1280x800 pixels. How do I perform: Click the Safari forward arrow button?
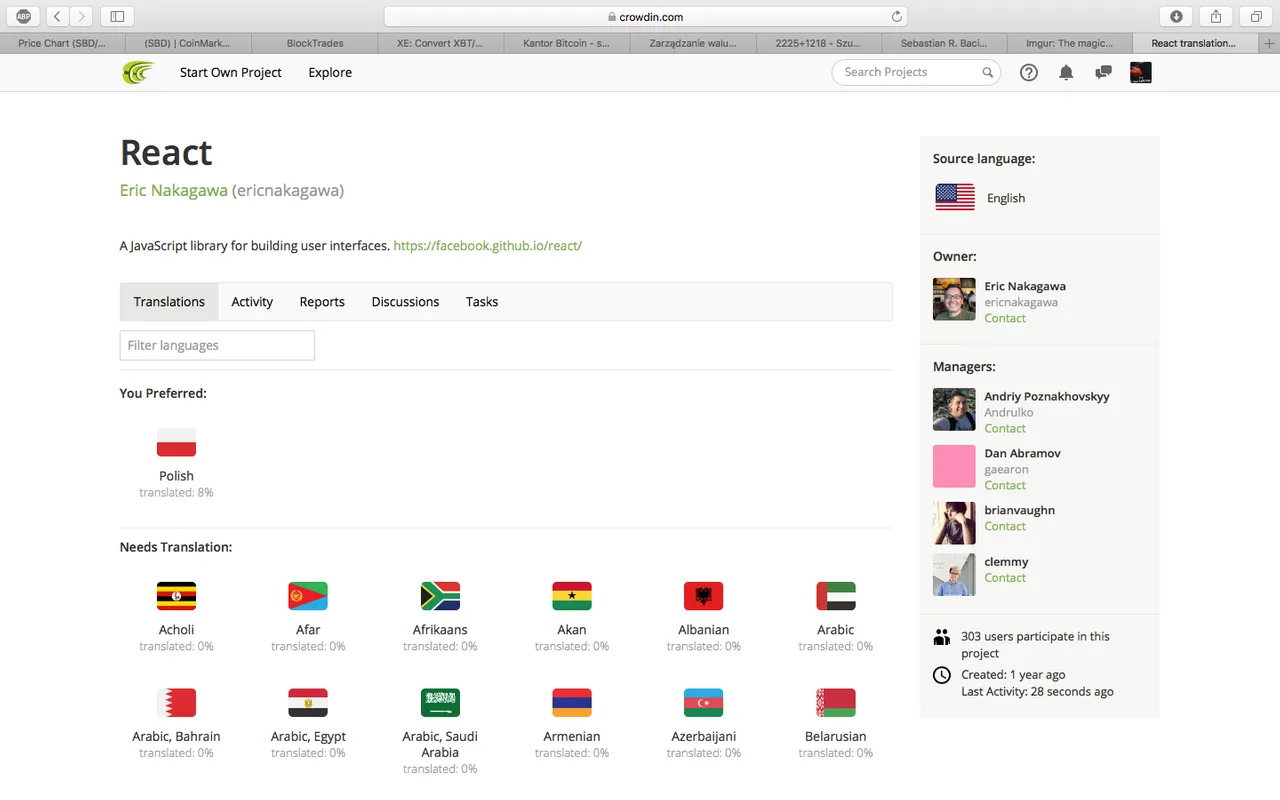(81, 16)
